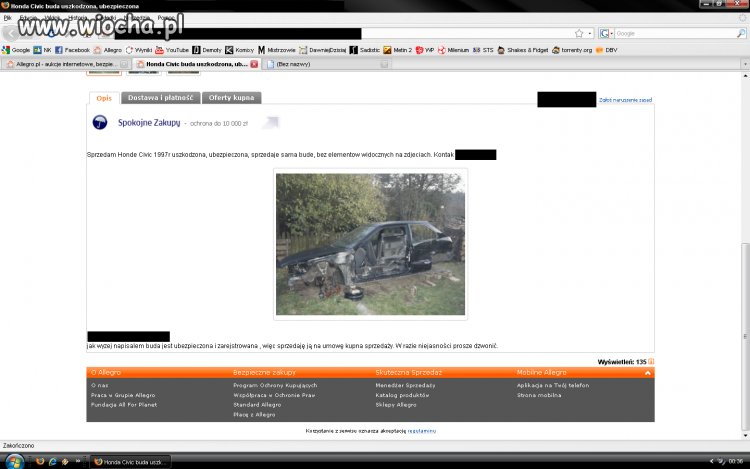
Task: Click the scrollbar up arrow
Action: point(745,76)
